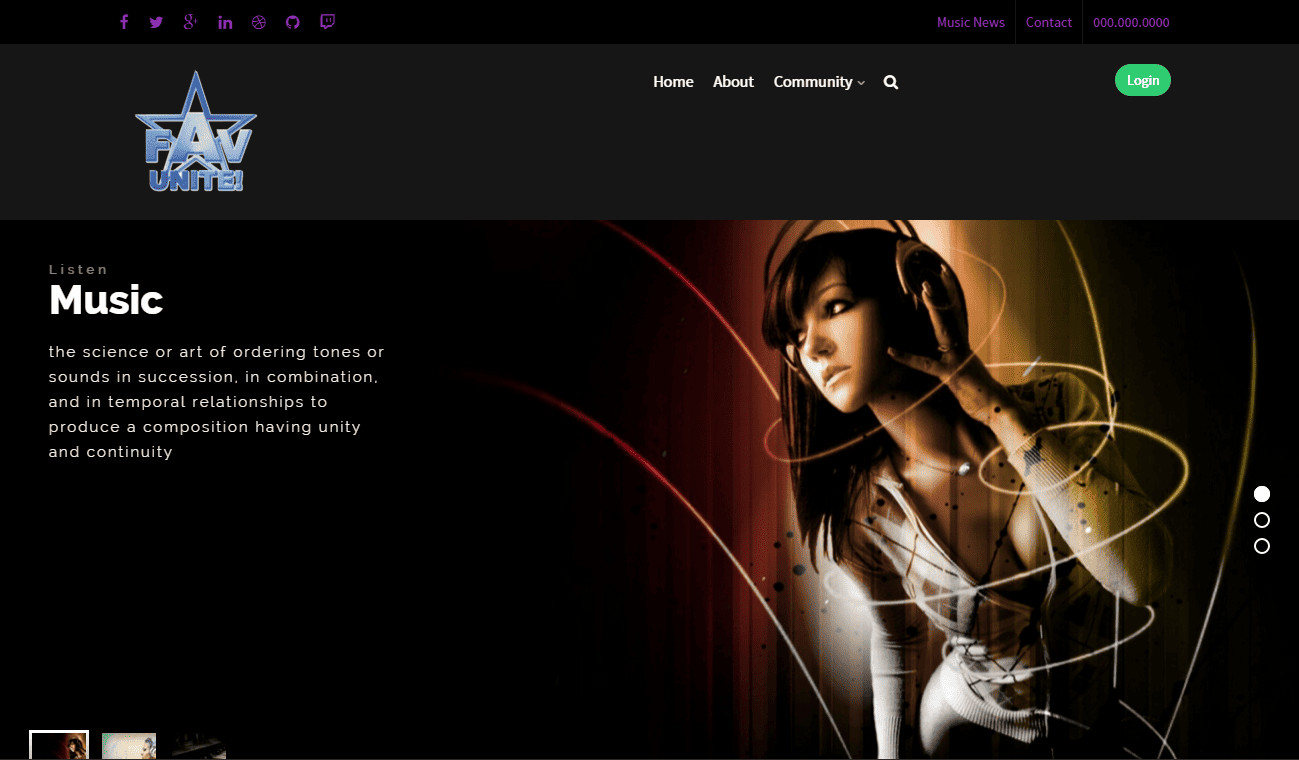The image size is (1299, 760).
Task: Switch to the second slide dot
Action: (x=1262, y=520)
